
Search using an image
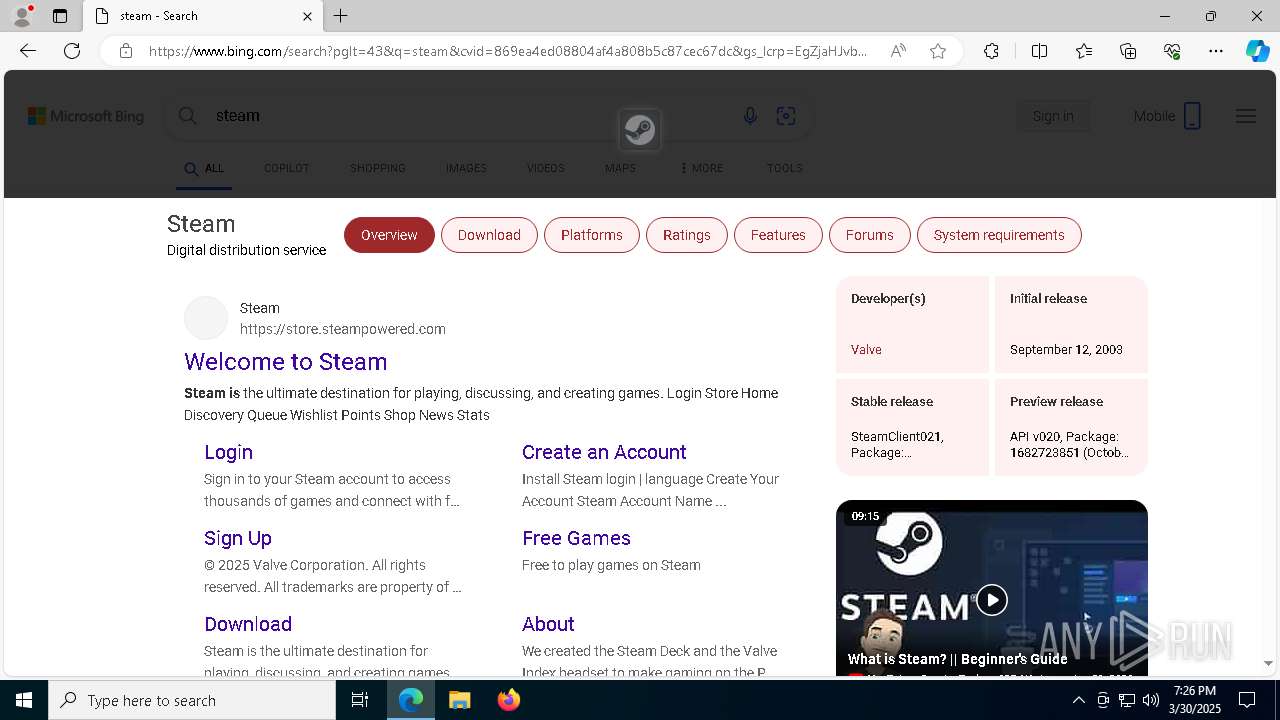click(786, 116)
